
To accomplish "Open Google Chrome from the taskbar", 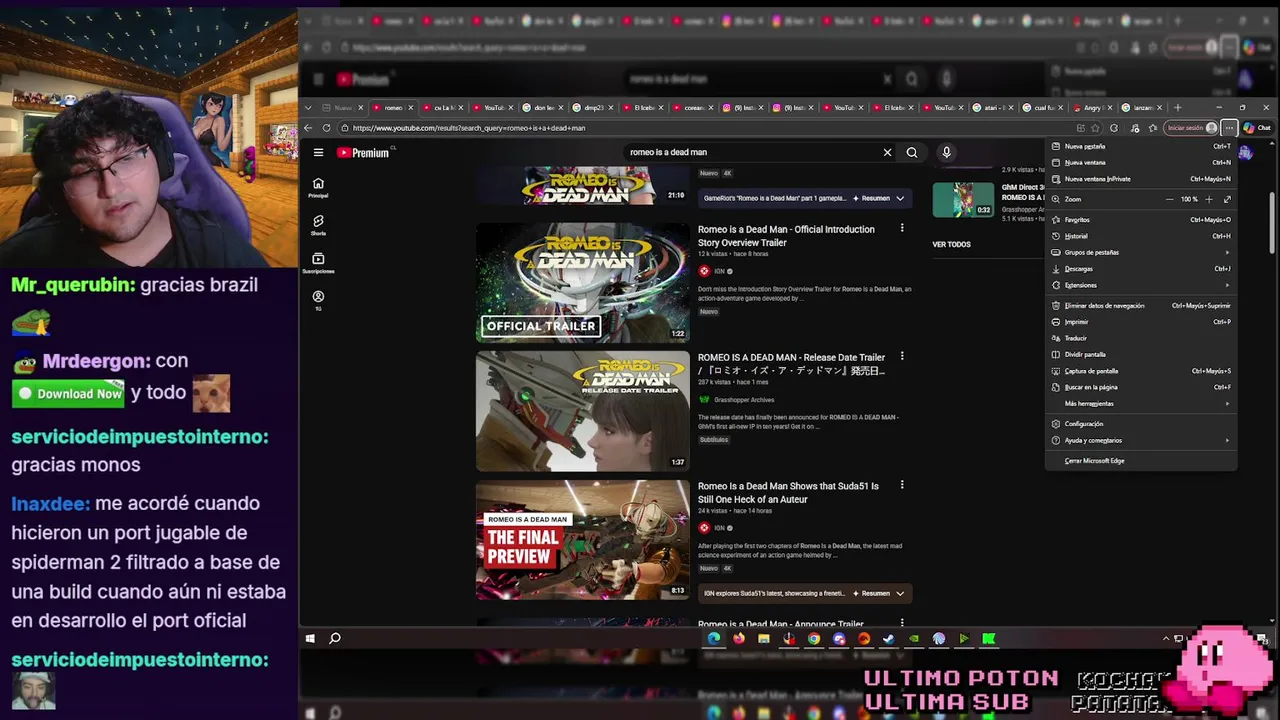I will coord(814,638).
